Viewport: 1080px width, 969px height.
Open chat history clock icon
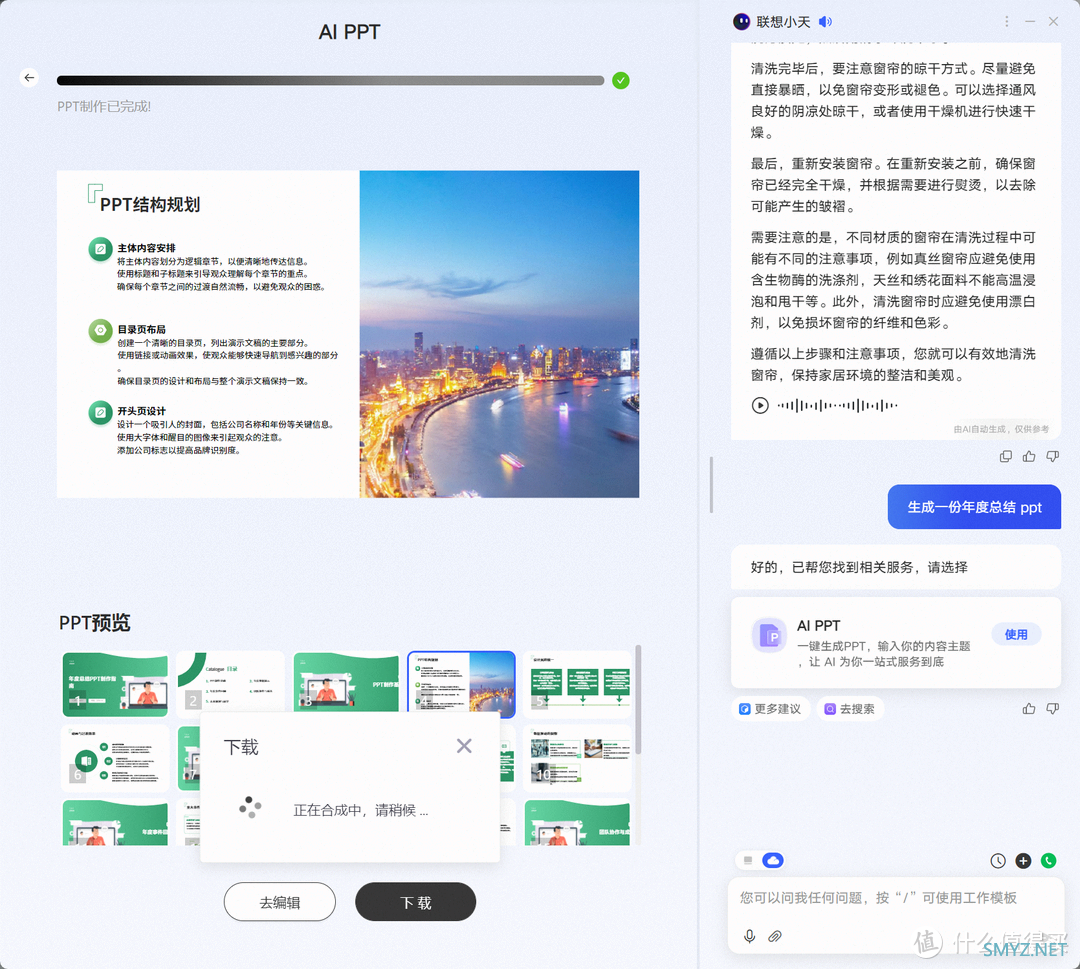click(998, 861)
